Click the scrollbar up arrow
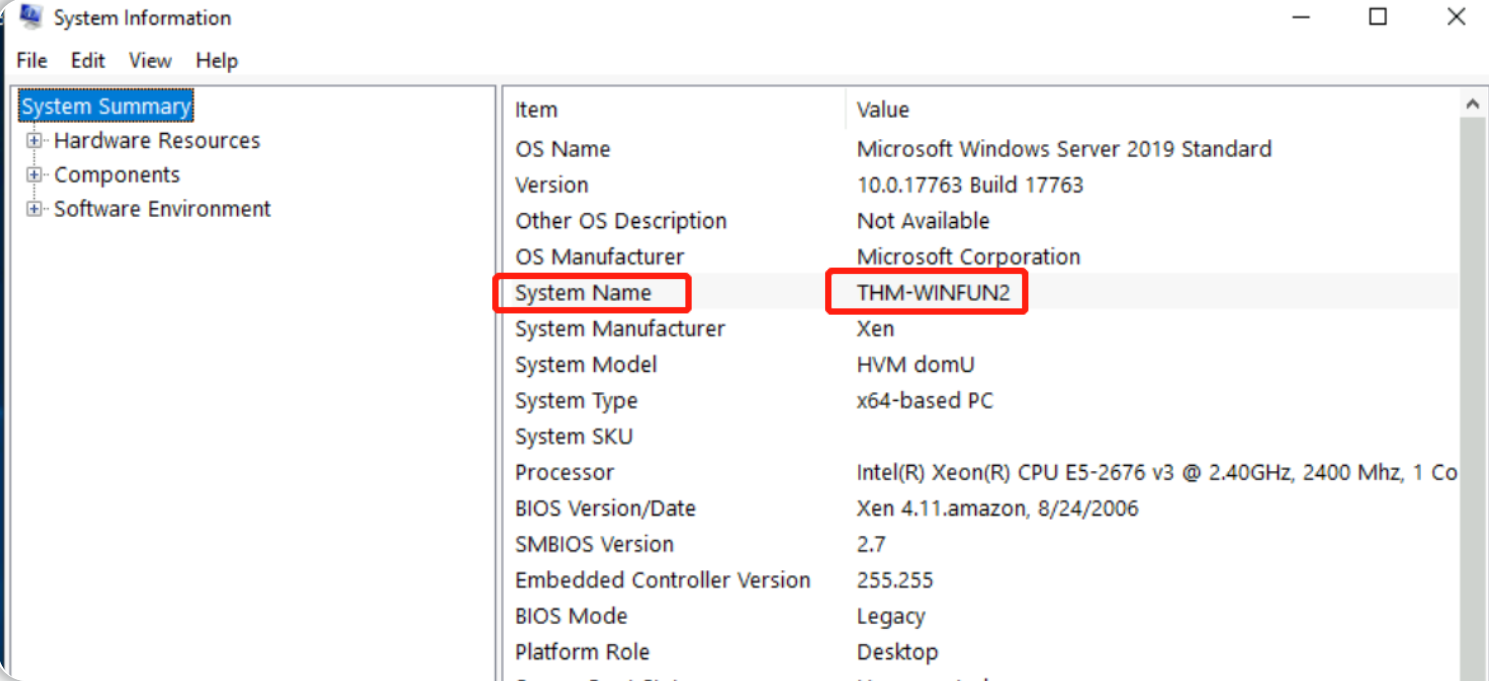Viewport: 1489px width, 681px height. click(x=1472, y=103)
